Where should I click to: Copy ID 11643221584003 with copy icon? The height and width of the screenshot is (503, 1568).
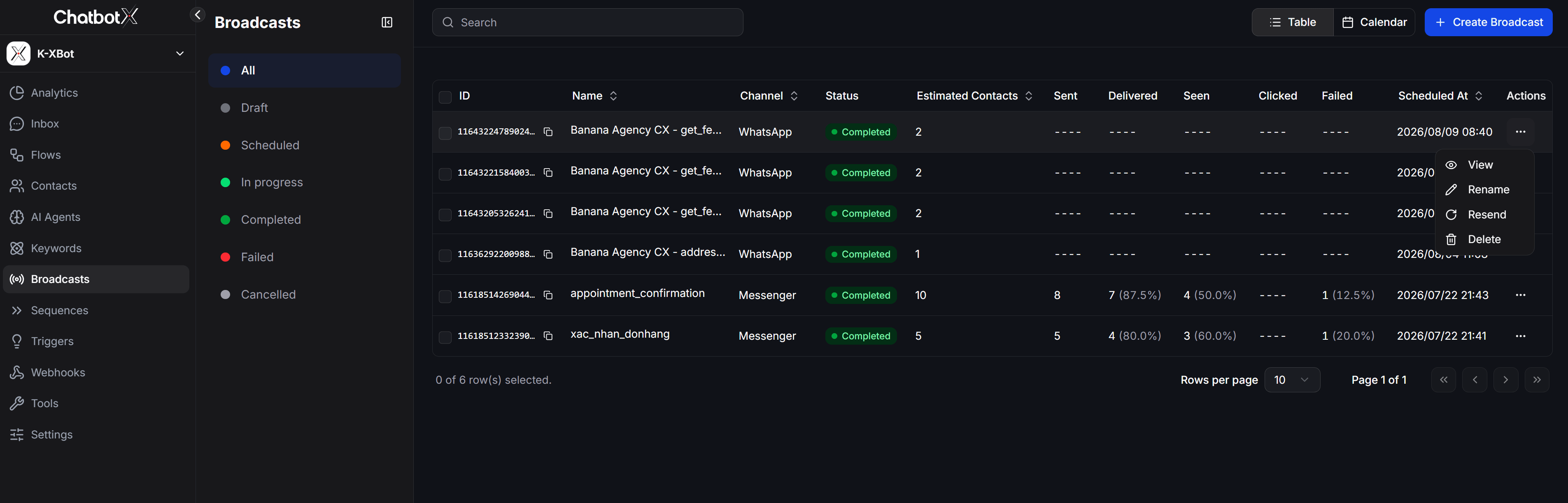pos(548,173)
